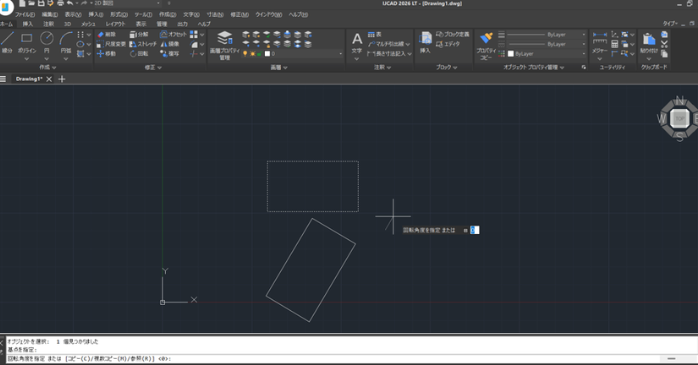Expand the Draw (作成) panel
Image resolution: width=698 pixels, height=365 pixels.
[48, 67]
